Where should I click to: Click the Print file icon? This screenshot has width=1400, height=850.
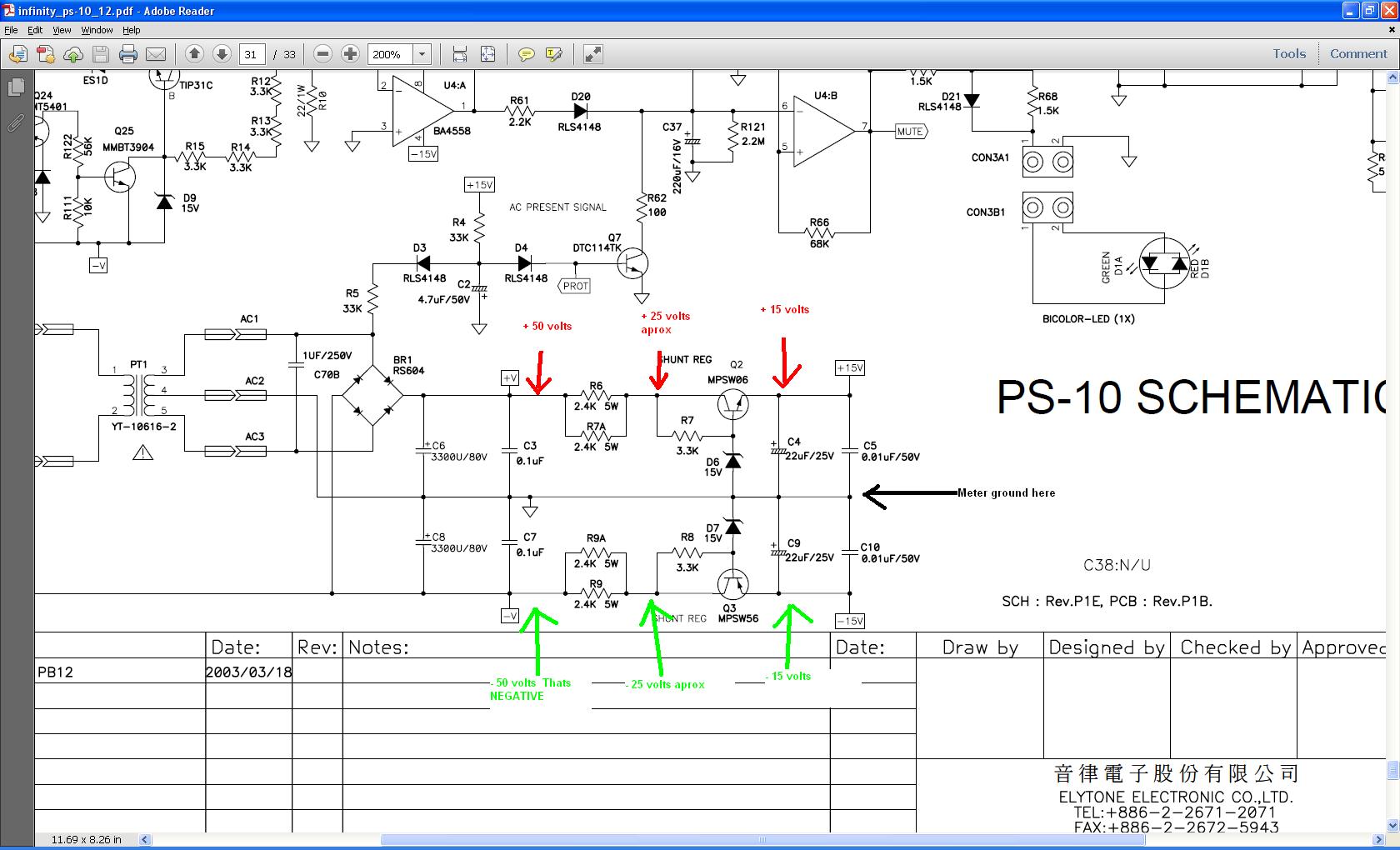coord(127,54)
